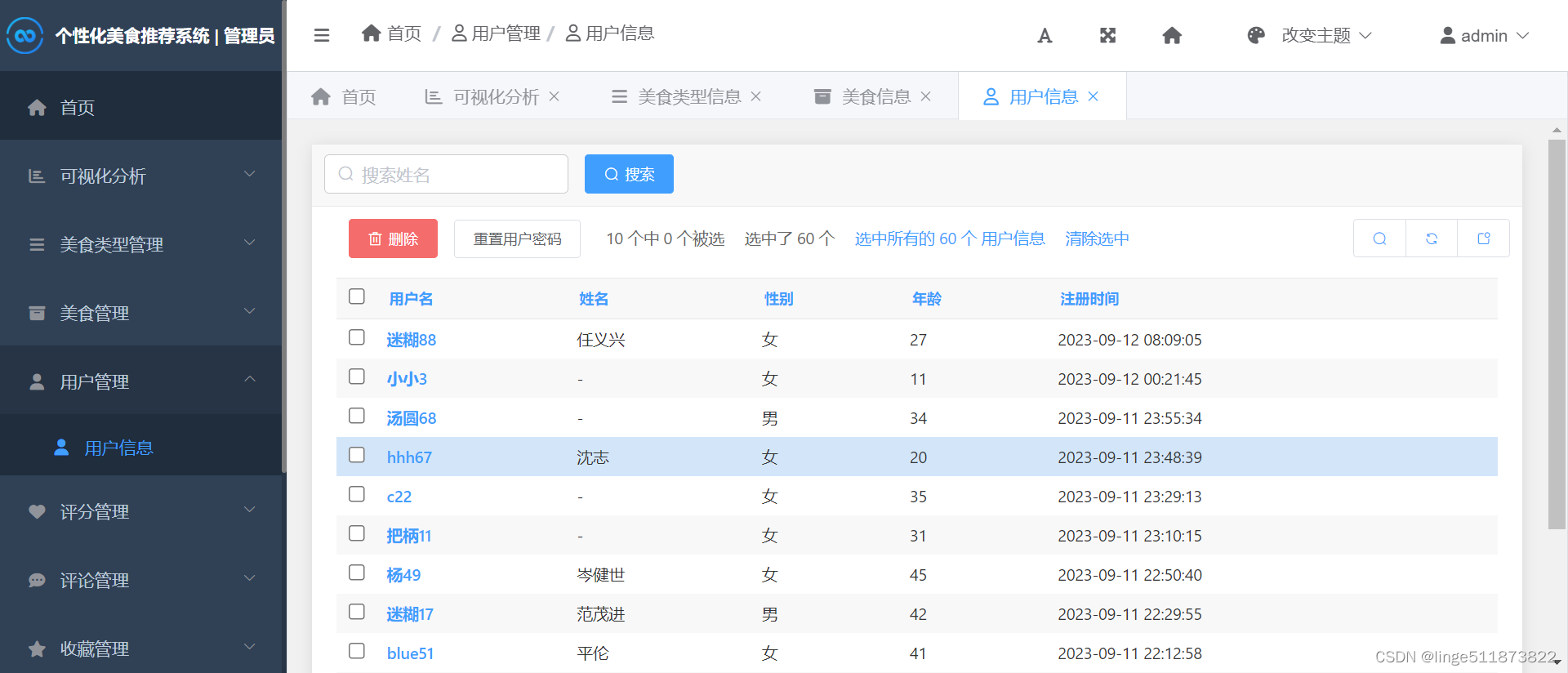Click the 重置用户密码 button
This screenshot has height=673, width=1568.
(x=517, y=238)
